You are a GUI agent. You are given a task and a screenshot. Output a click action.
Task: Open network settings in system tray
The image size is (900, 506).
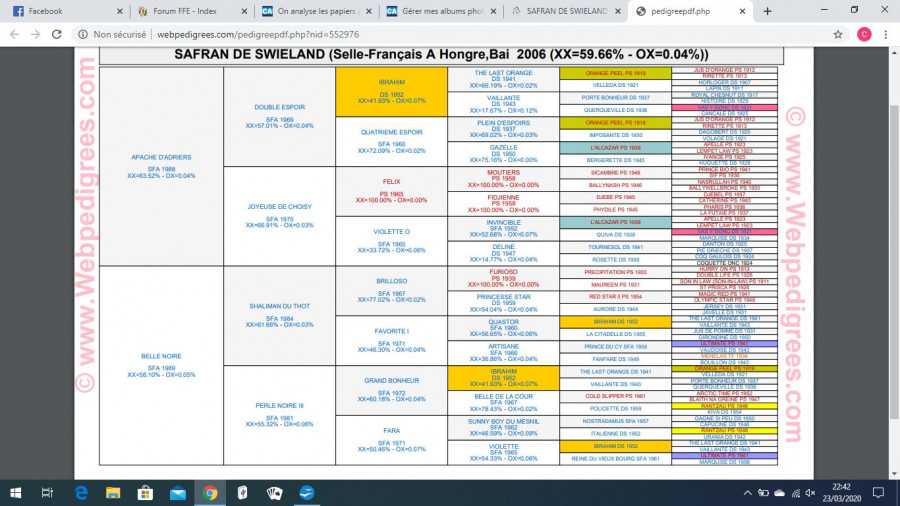click(x=796, y=493)
